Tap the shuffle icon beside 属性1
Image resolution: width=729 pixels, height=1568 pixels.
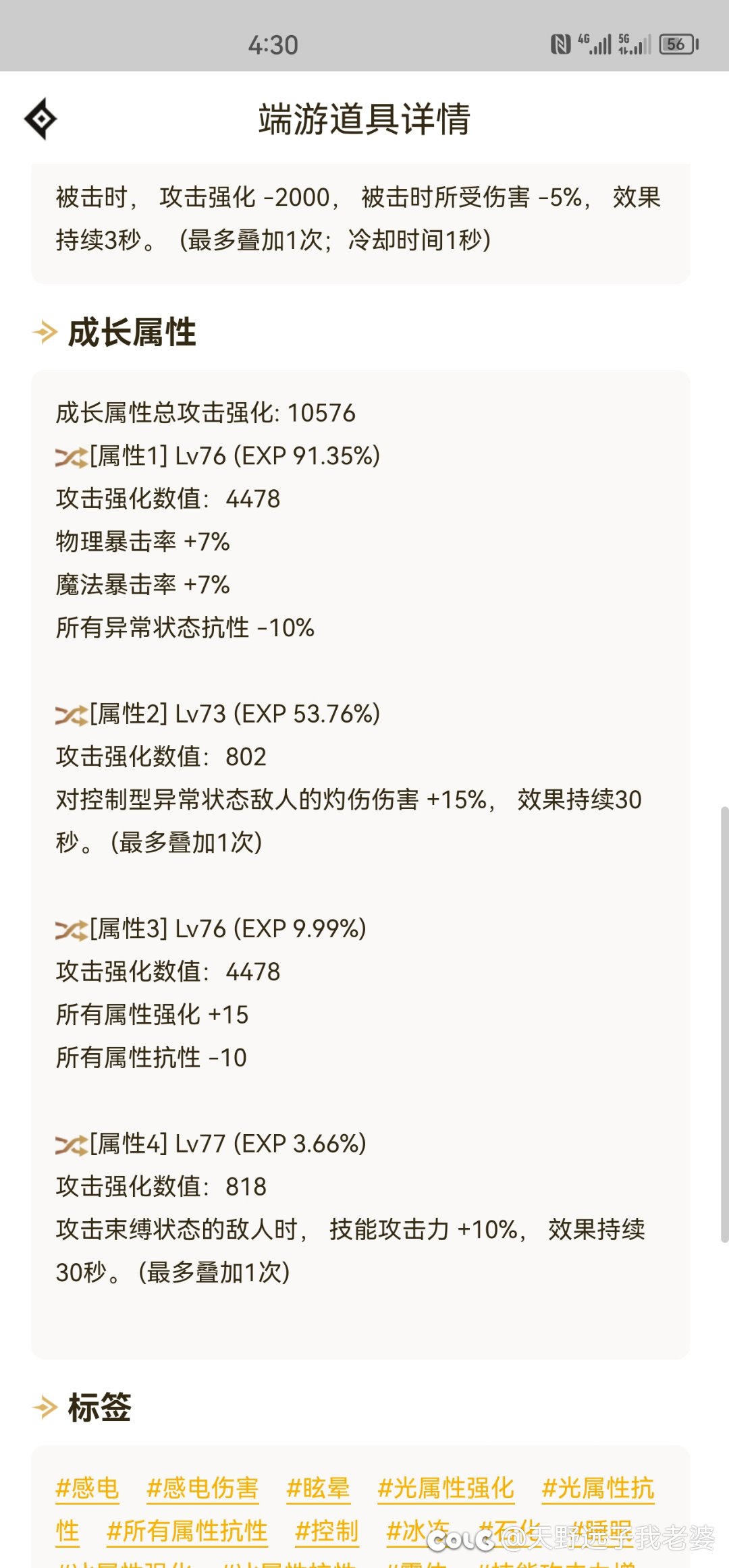72,457
